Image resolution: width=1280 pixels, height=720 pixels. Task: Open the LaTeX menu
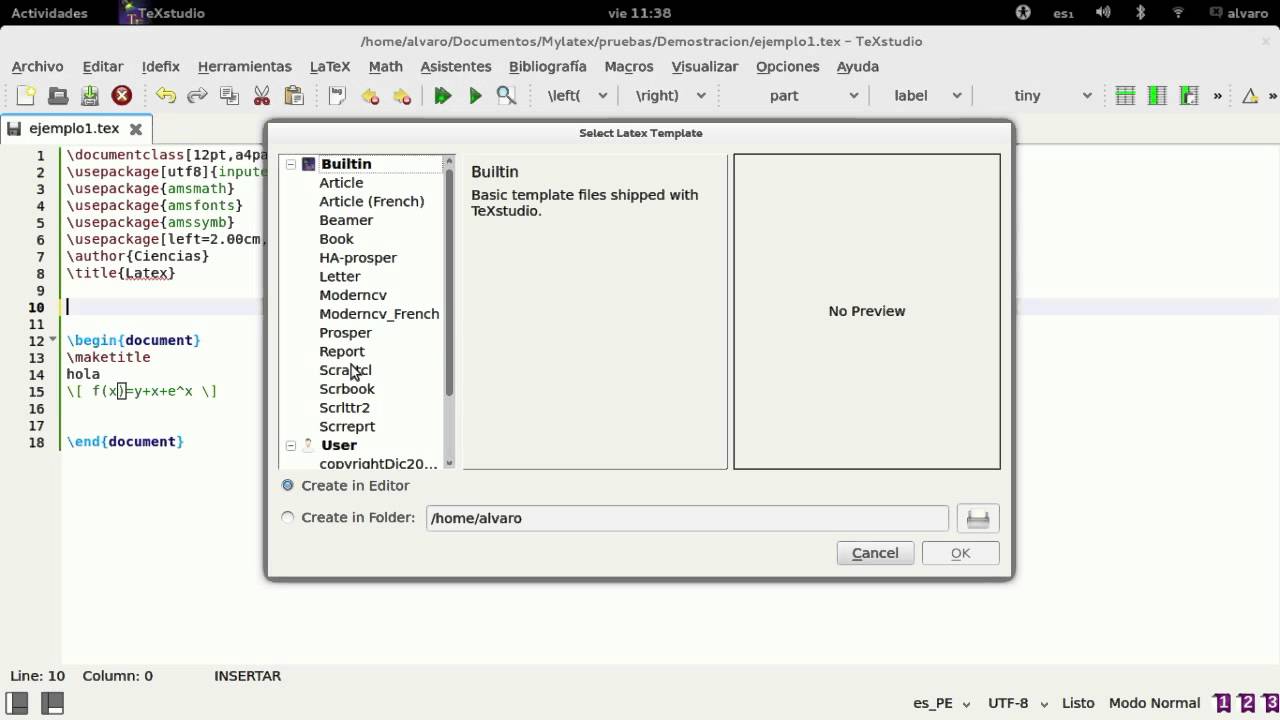[x=329, y=66]
